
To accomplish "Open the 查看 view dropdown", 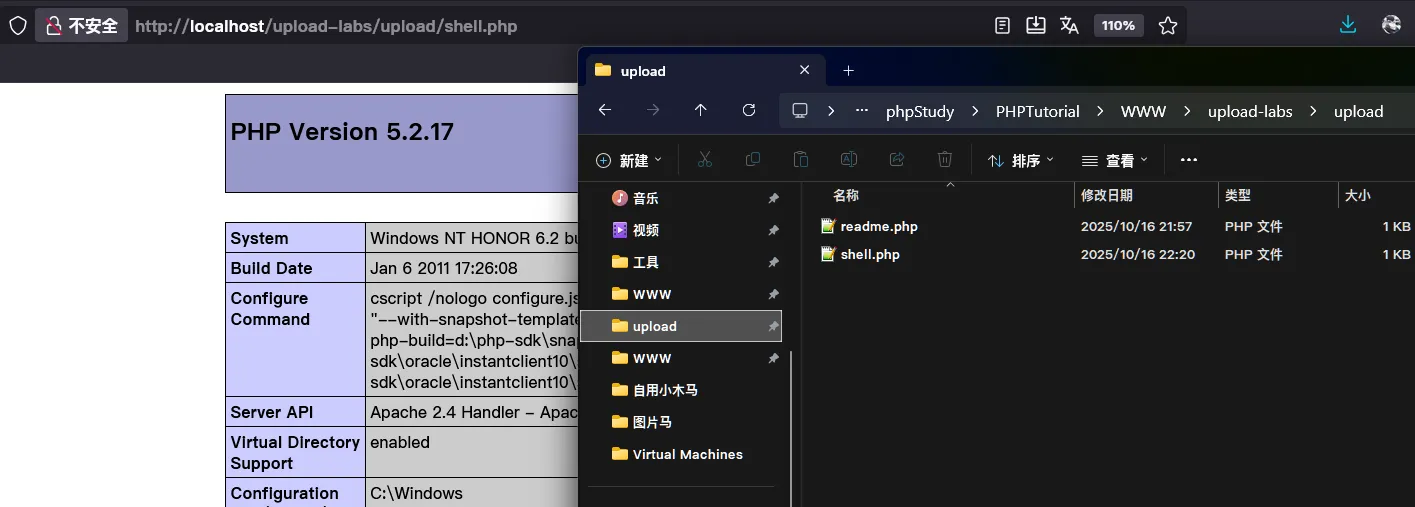I will pos(1115,160).
